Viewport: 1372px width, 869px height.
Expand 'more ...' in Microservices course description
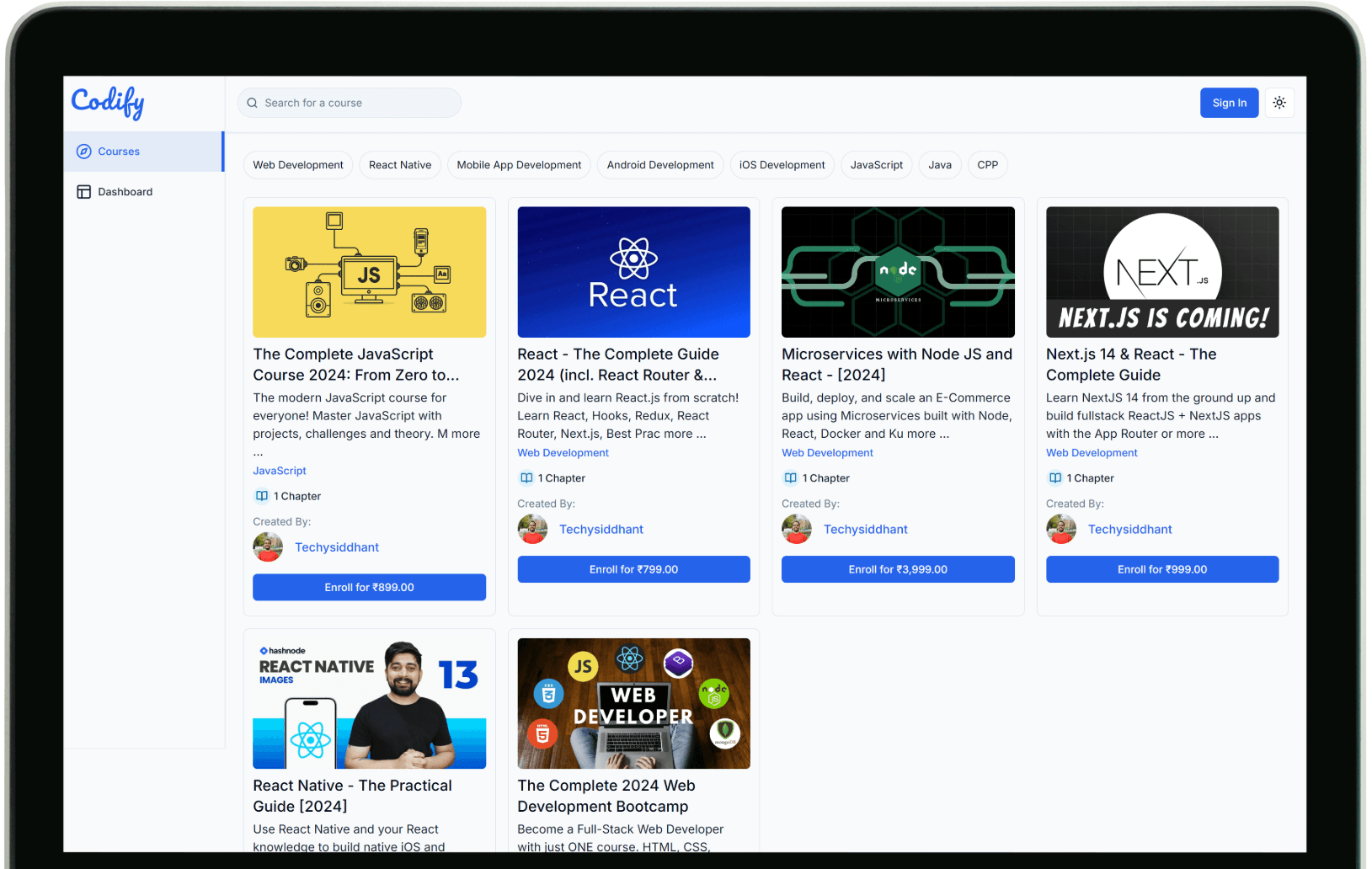tap(928, 434)
